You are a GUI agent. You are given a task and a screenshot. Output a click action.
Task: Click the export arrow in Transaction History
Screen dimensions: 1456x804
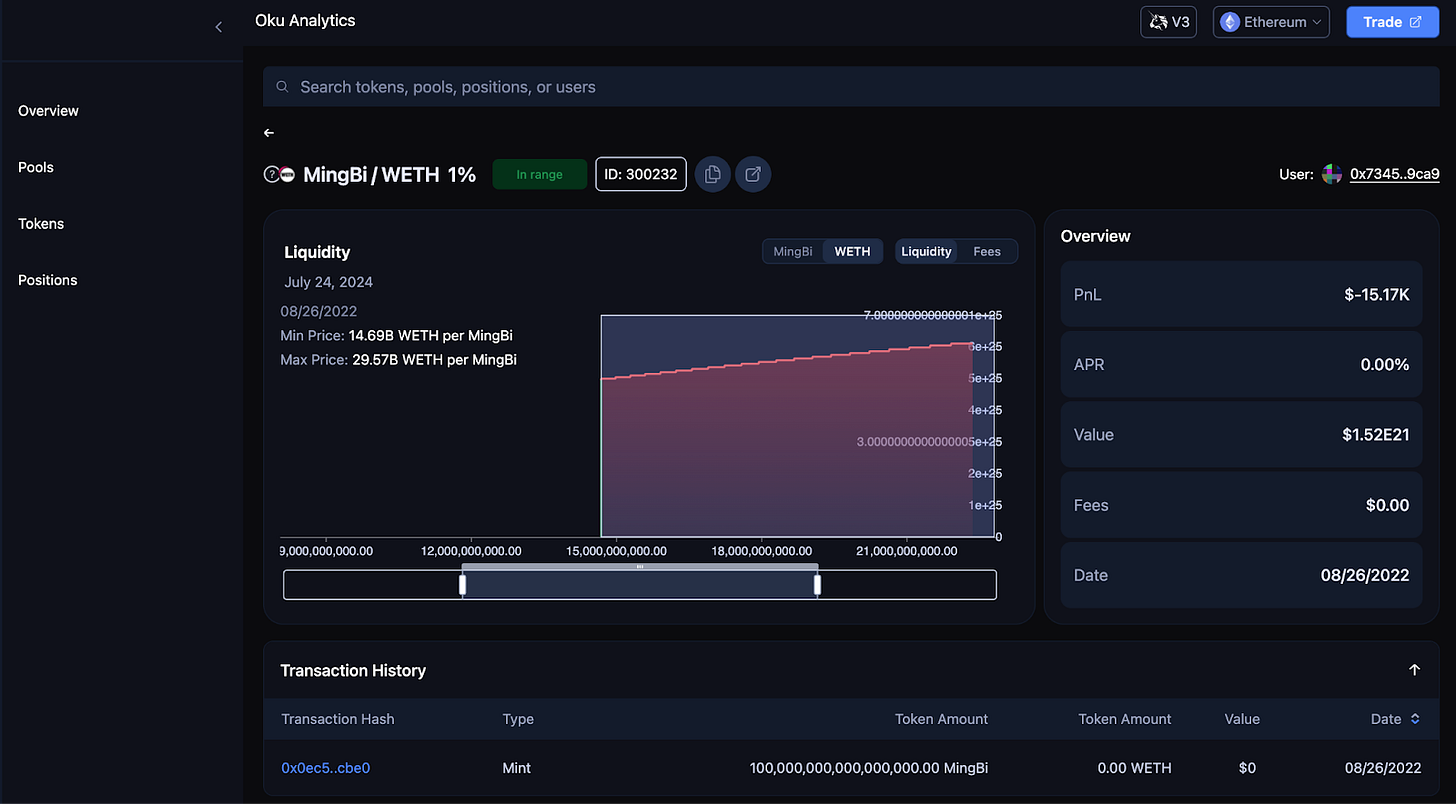[1414, 670]
